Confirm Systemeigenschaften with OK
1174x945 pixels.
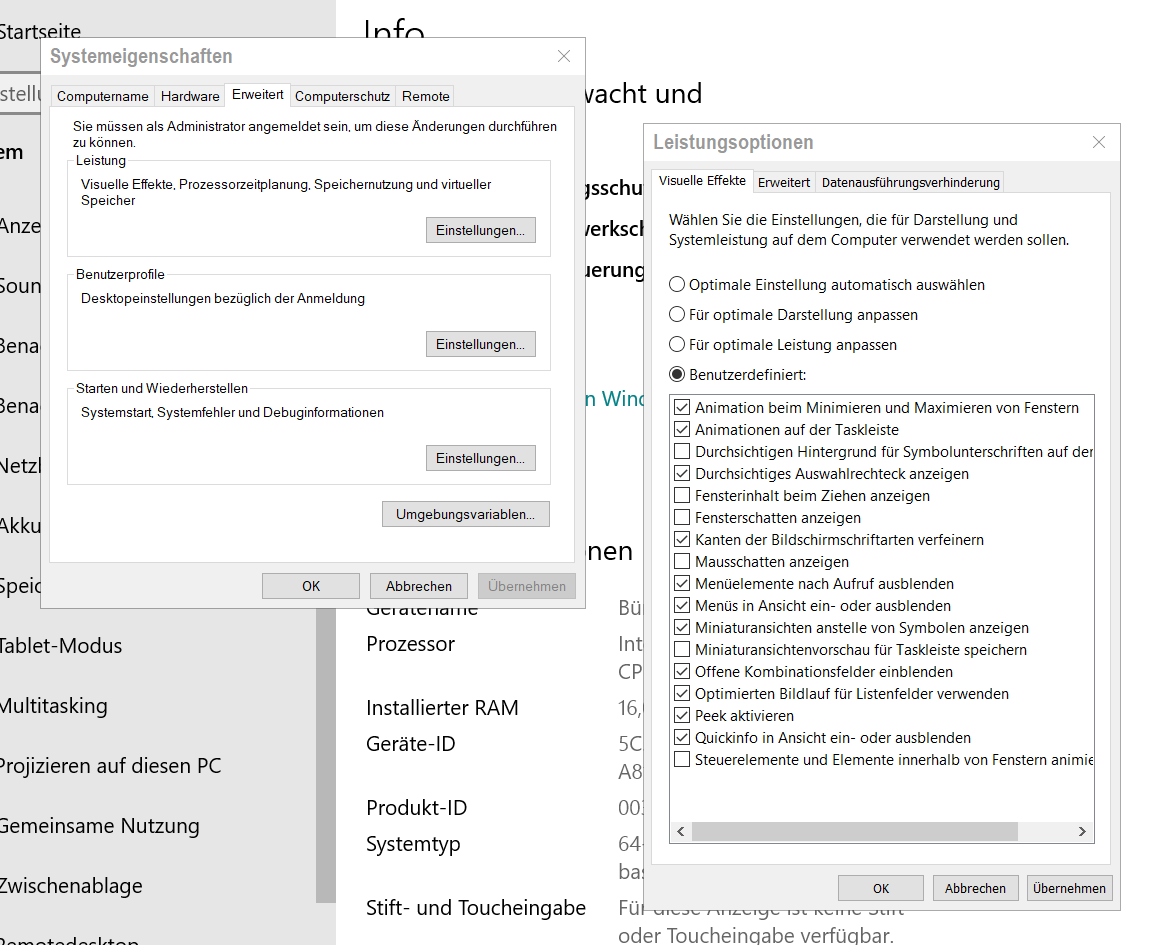click(311, 586)
